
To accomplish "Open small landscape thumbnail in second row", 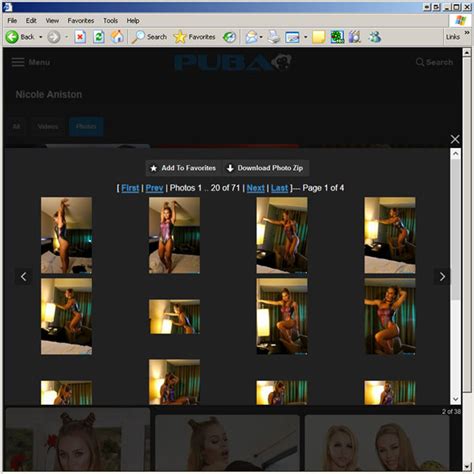I will (174, 317).
